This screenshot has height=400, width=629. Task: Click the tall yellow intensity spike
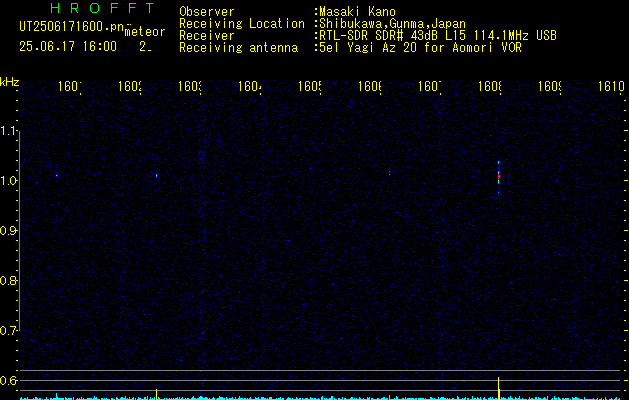pyautogui.click(x=499, y=388)
